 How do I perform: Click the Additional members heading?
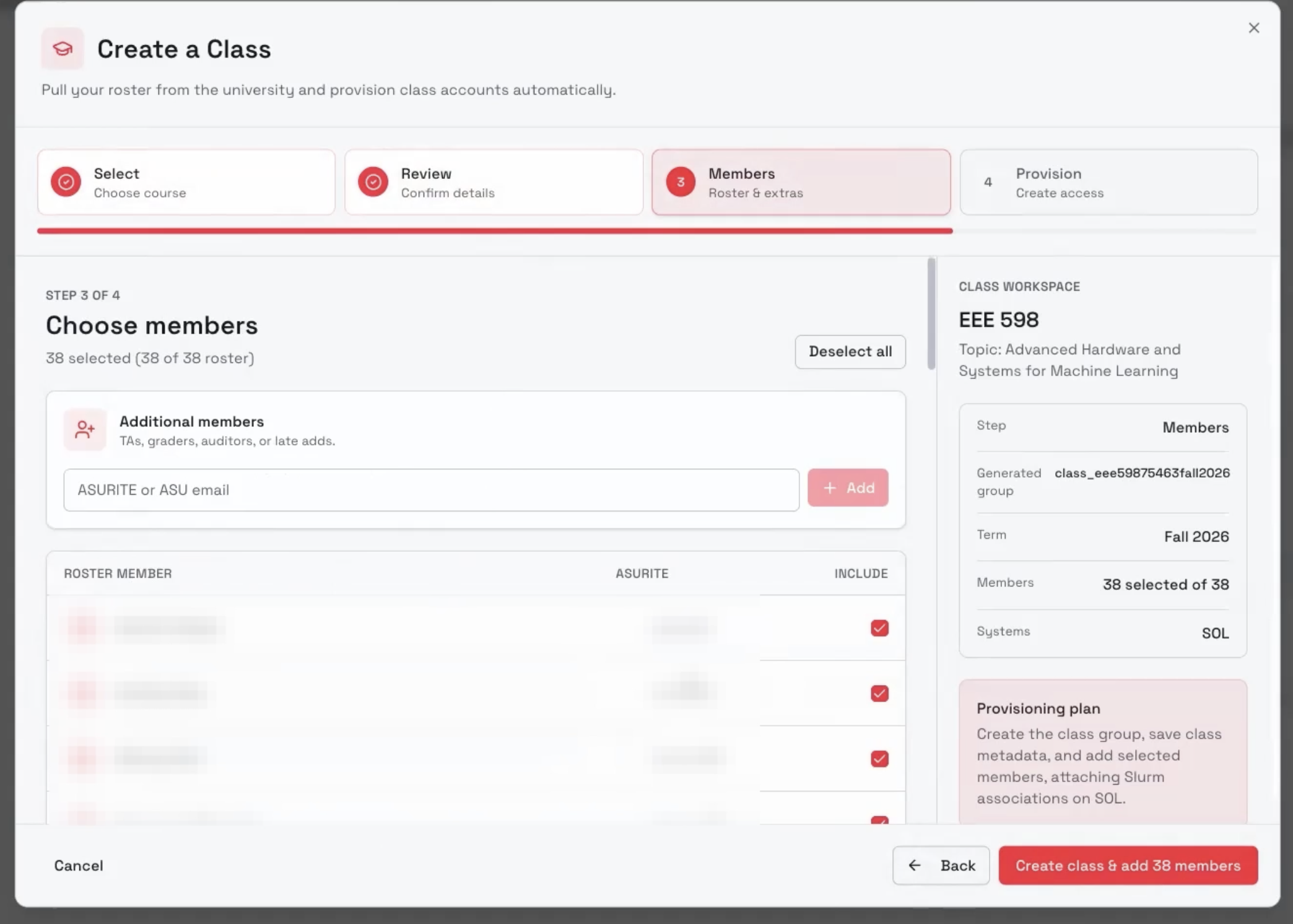[191, 421]
